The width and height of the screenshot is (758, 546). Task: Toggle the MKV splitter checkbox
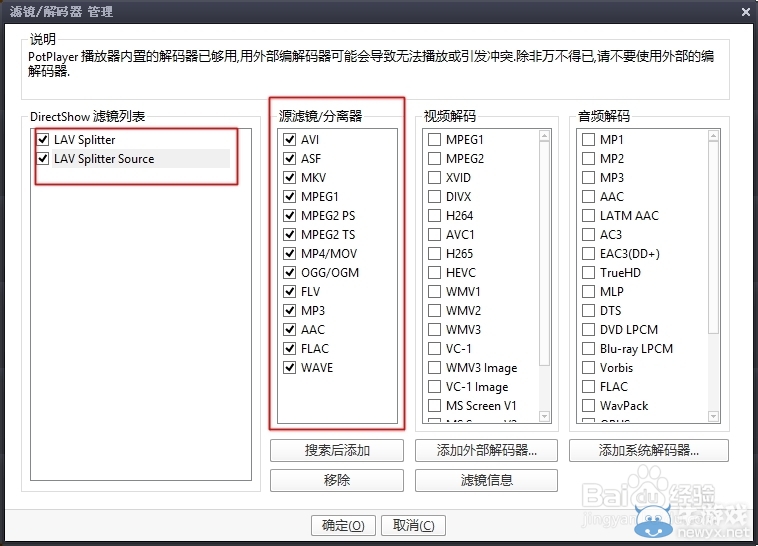[290, 177]
